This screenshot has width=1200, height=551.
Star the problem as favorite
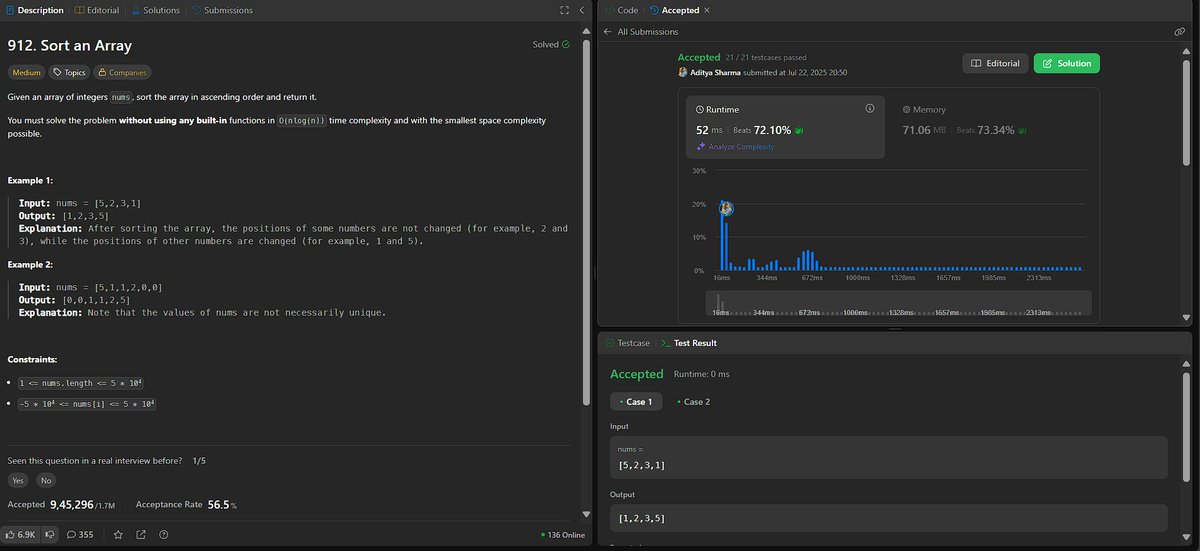(x=118, y=534)
